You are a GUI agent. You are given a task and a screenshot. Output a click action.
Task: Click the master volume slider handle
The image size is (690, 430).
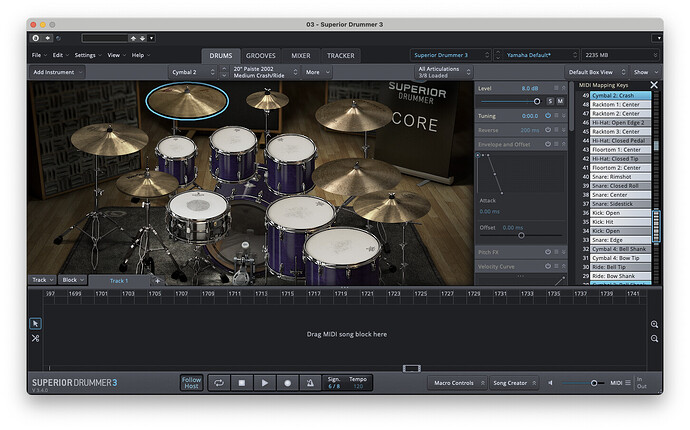[594, 383]
